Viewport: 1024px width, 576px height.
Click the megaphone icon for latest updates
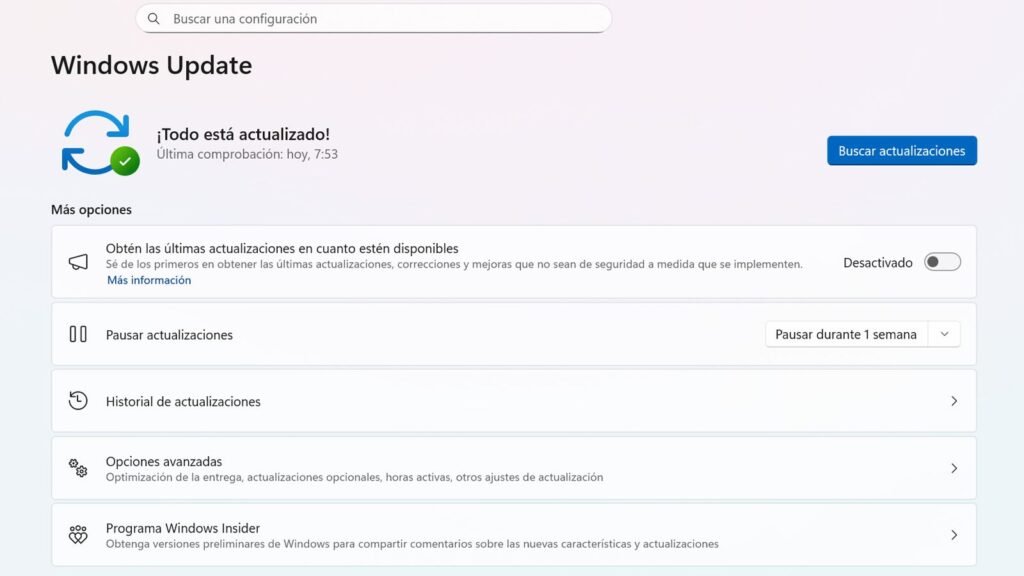click(x=78, y=262)
